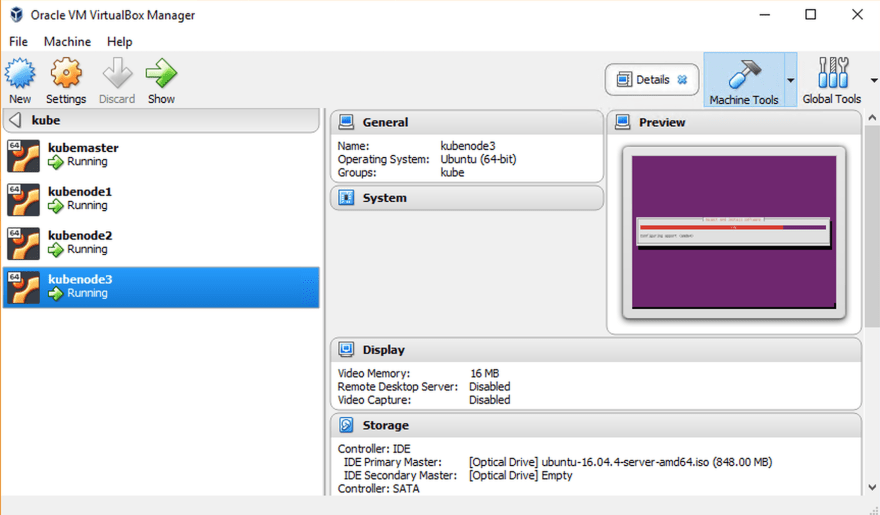Select the kubenode3 virtual machine

coord(161,287)
